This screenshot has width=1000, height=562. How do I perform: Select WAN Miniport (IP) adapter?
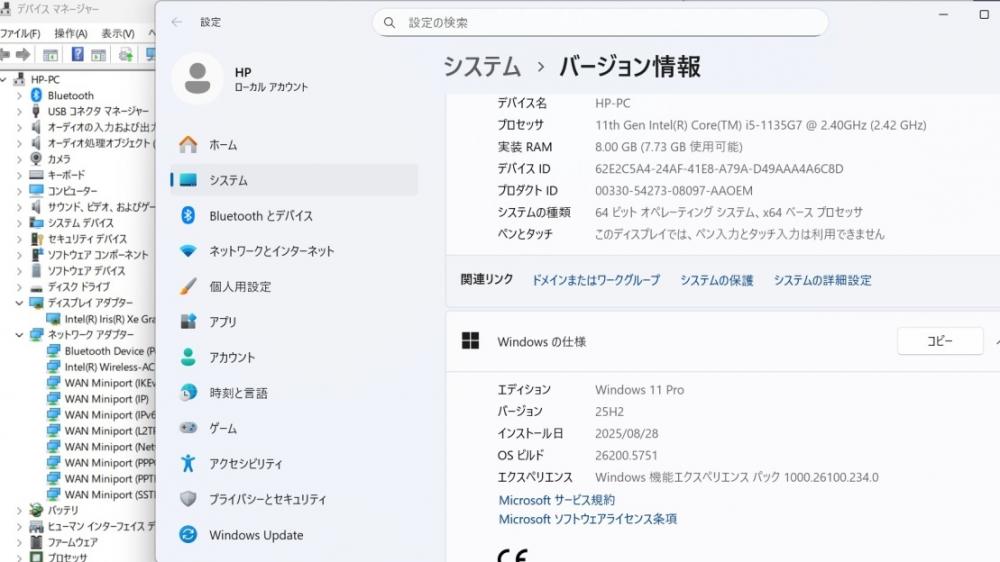coord(107,398)
